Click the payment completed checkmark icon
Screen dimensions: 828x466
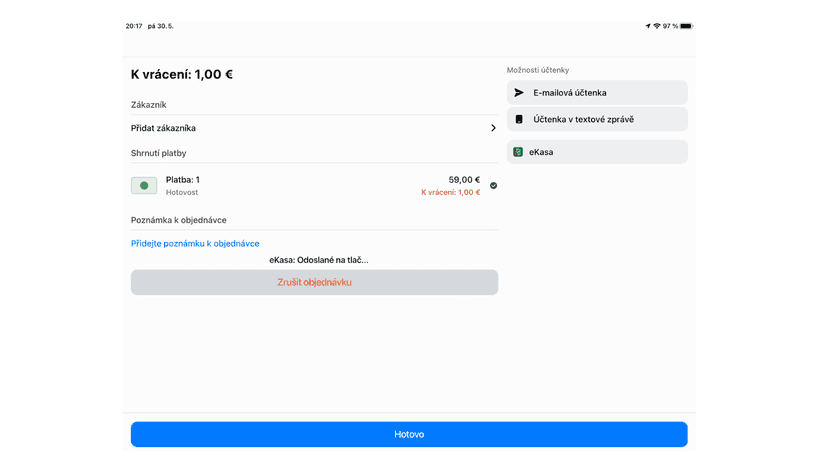(x=493, y=185)
